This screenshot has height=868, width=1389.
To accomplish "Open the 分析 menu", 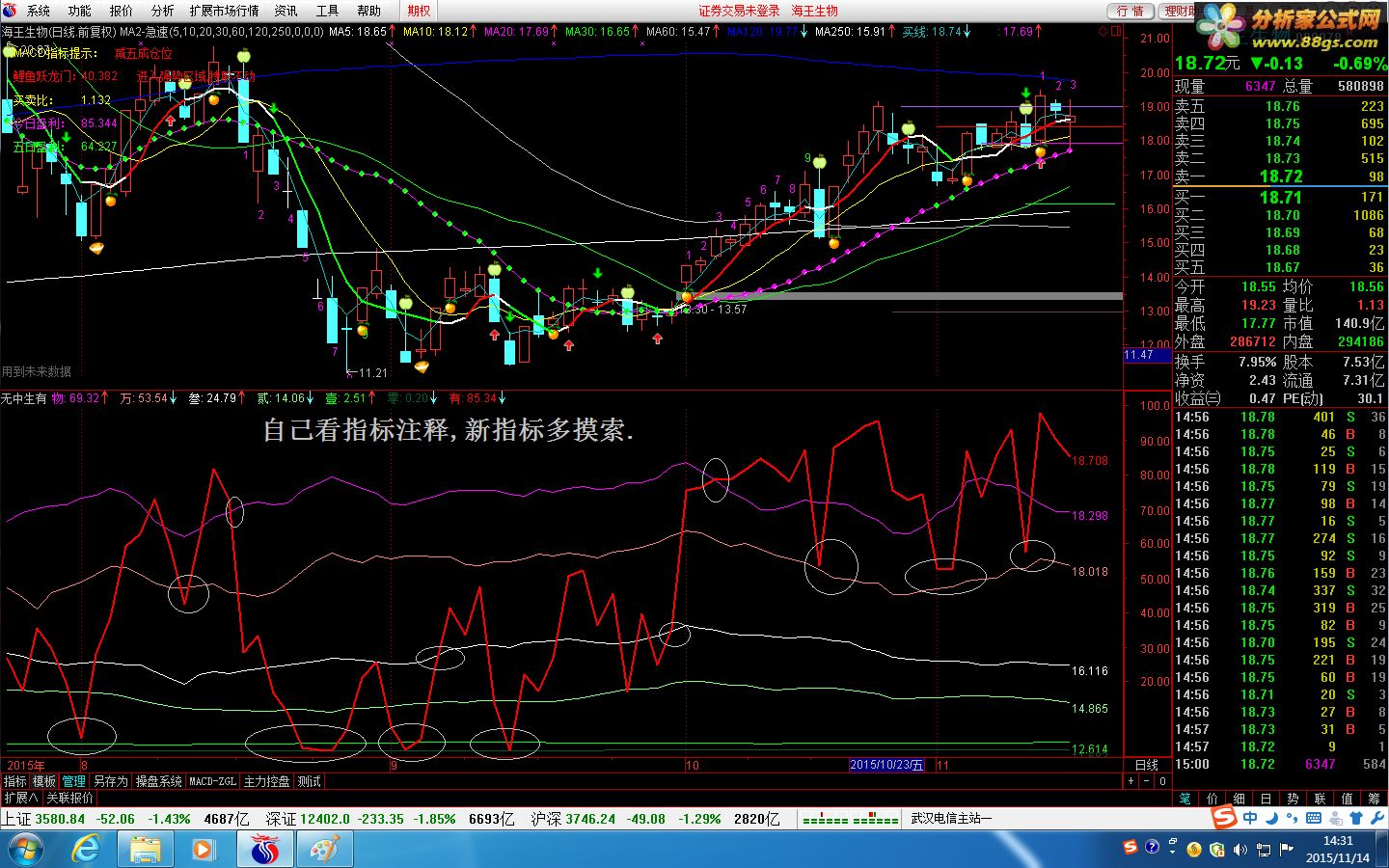I will 163,11.
